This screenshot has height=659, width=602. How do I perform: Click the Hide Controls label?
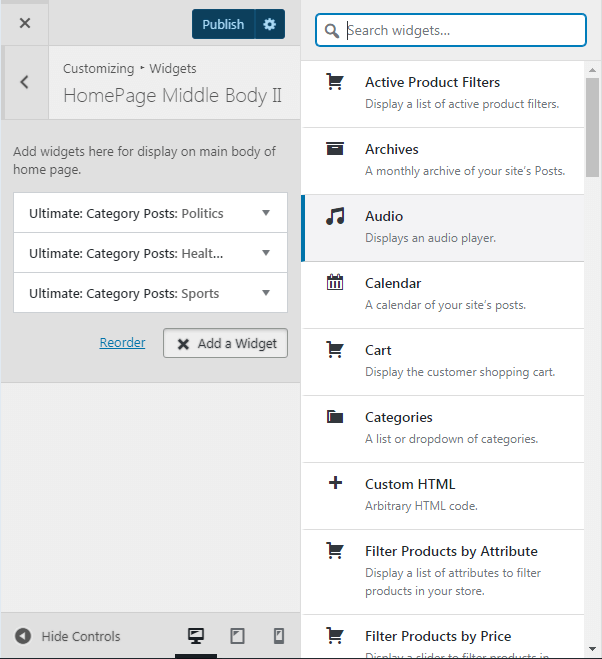pyautogui.click(x=81, y=636)
